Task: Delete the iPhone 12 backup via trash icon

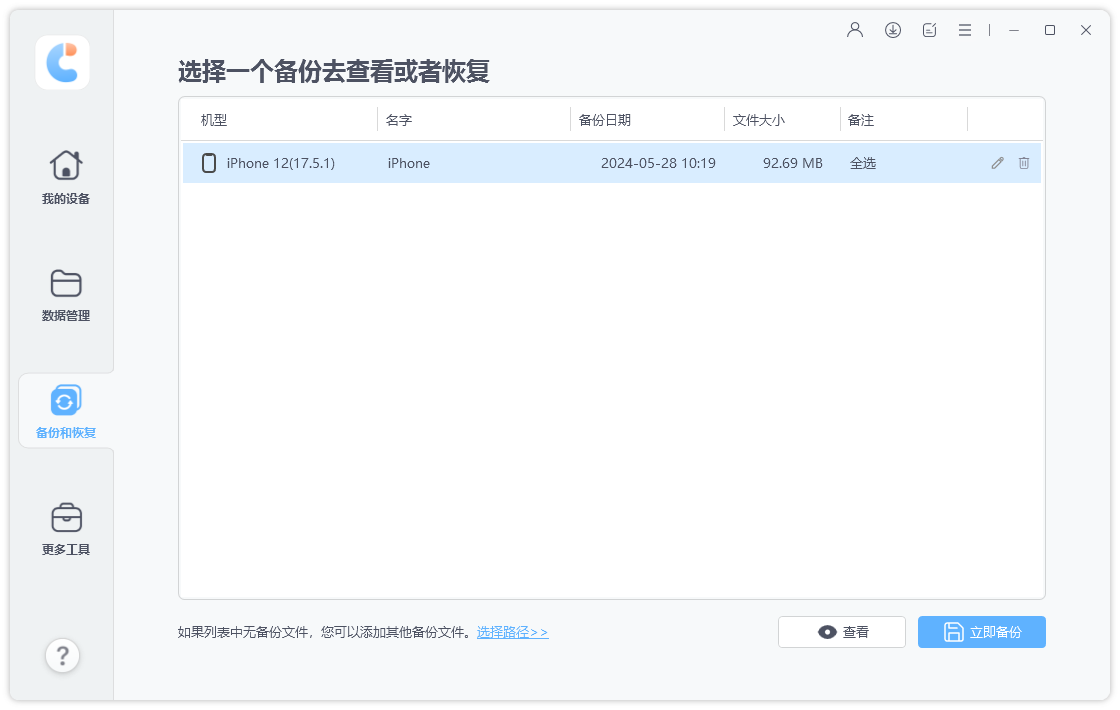Action: (1023, 162)
